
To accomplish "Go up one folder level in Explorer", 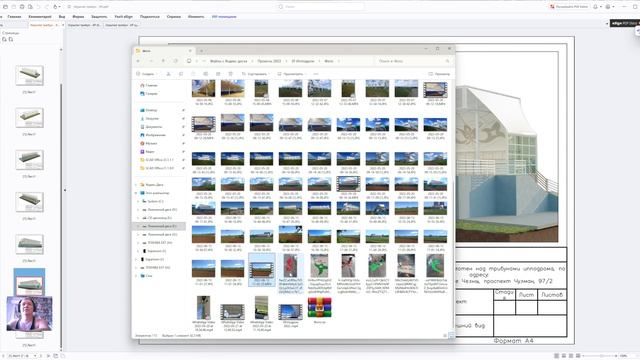I will (163, 61).
